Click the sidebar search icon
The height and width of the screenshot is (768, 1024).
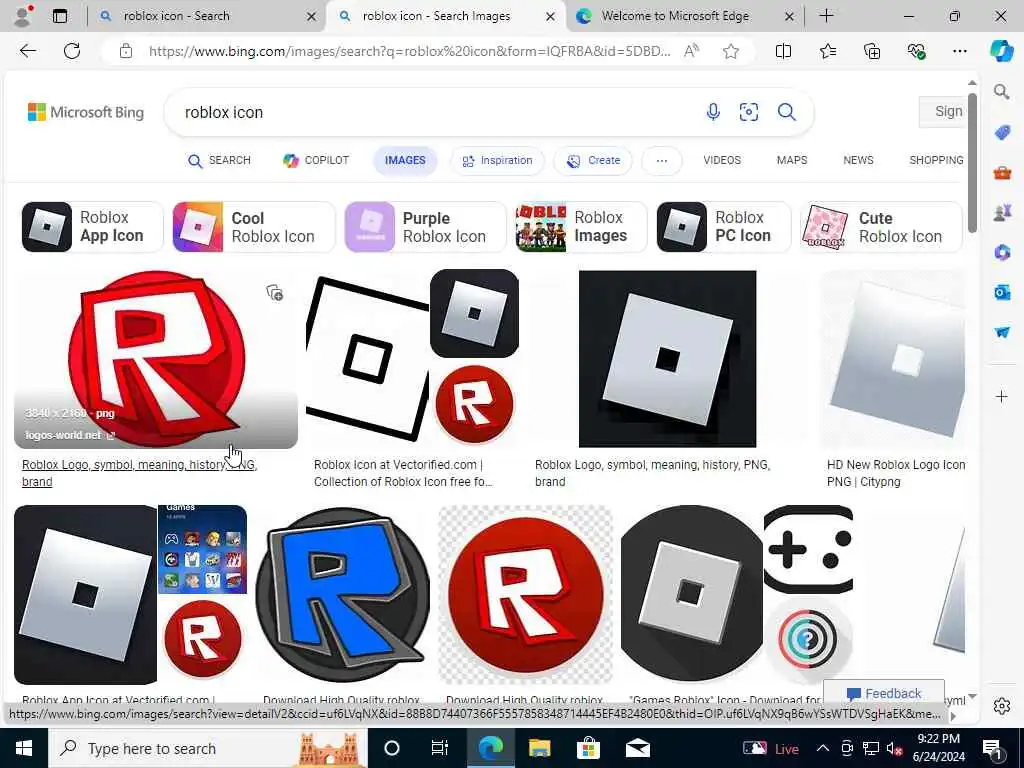(1002, 92)
